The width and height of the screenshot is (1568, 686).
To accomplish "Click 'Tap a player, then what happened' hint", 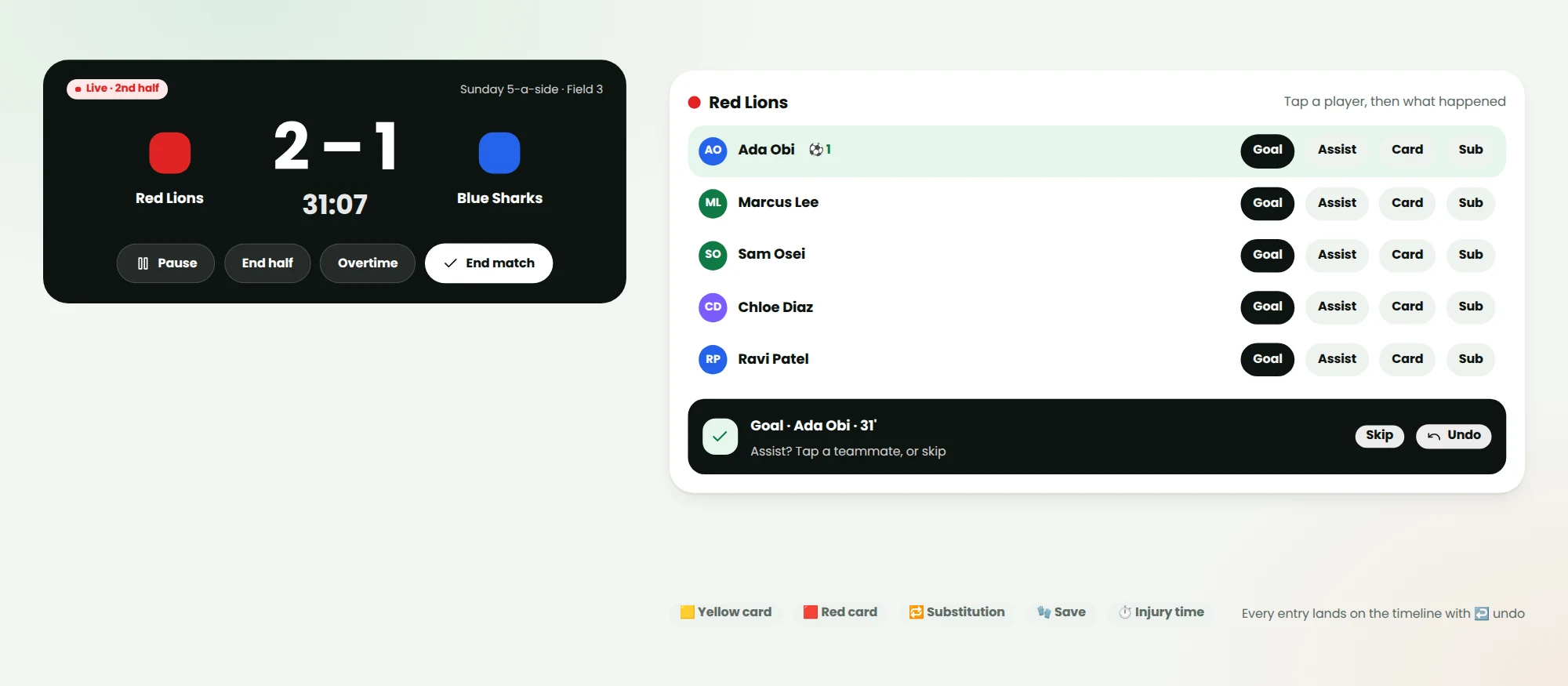I will click(x=1395, y=101).
